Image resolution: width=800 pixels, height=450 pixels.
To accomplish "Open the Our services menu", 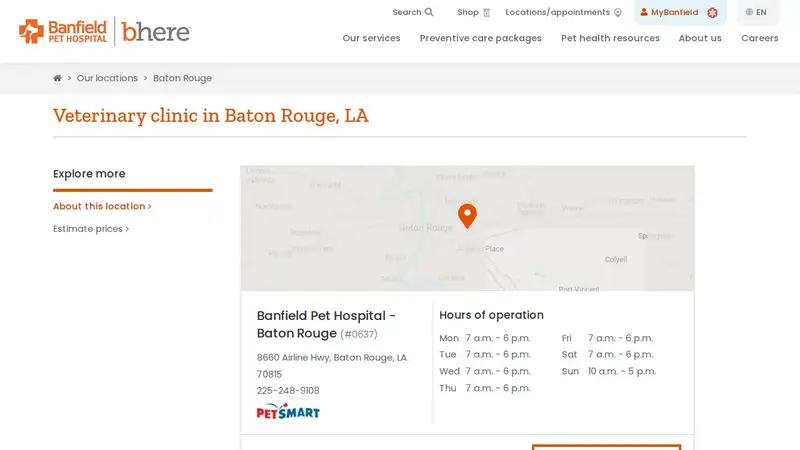I will coord(371,38).
